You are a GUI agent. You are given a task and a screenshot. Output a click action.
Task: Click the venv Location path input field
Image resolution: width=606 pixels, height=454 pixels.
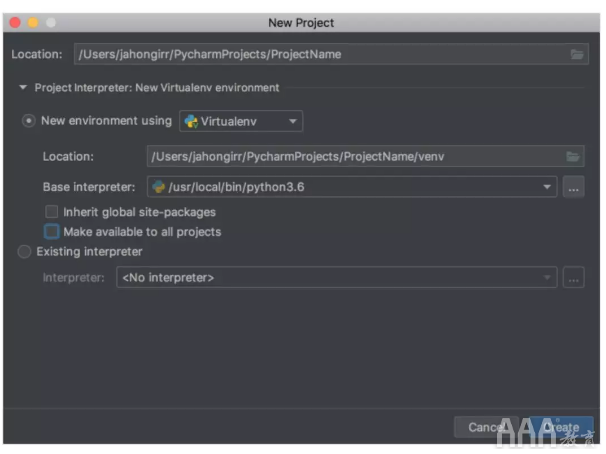[x=350, y=156]
